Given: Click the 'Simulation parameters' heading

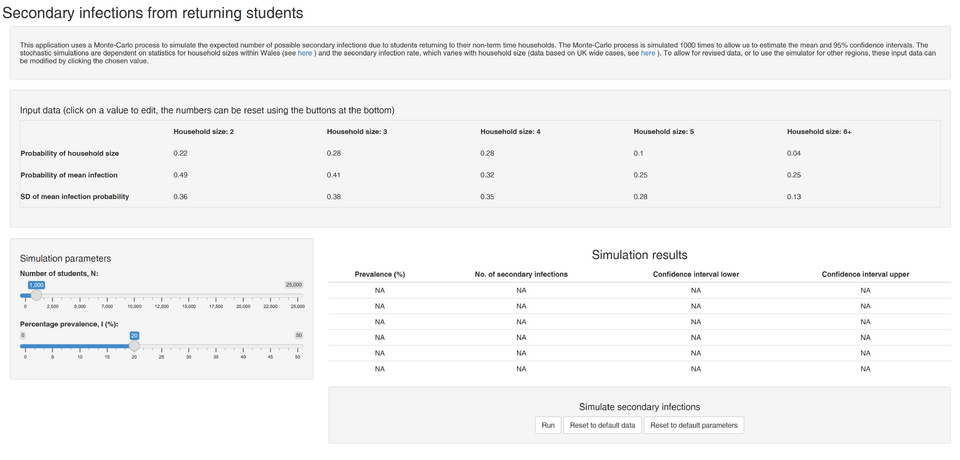Looking at the screenshot, I should coord(66,259).
